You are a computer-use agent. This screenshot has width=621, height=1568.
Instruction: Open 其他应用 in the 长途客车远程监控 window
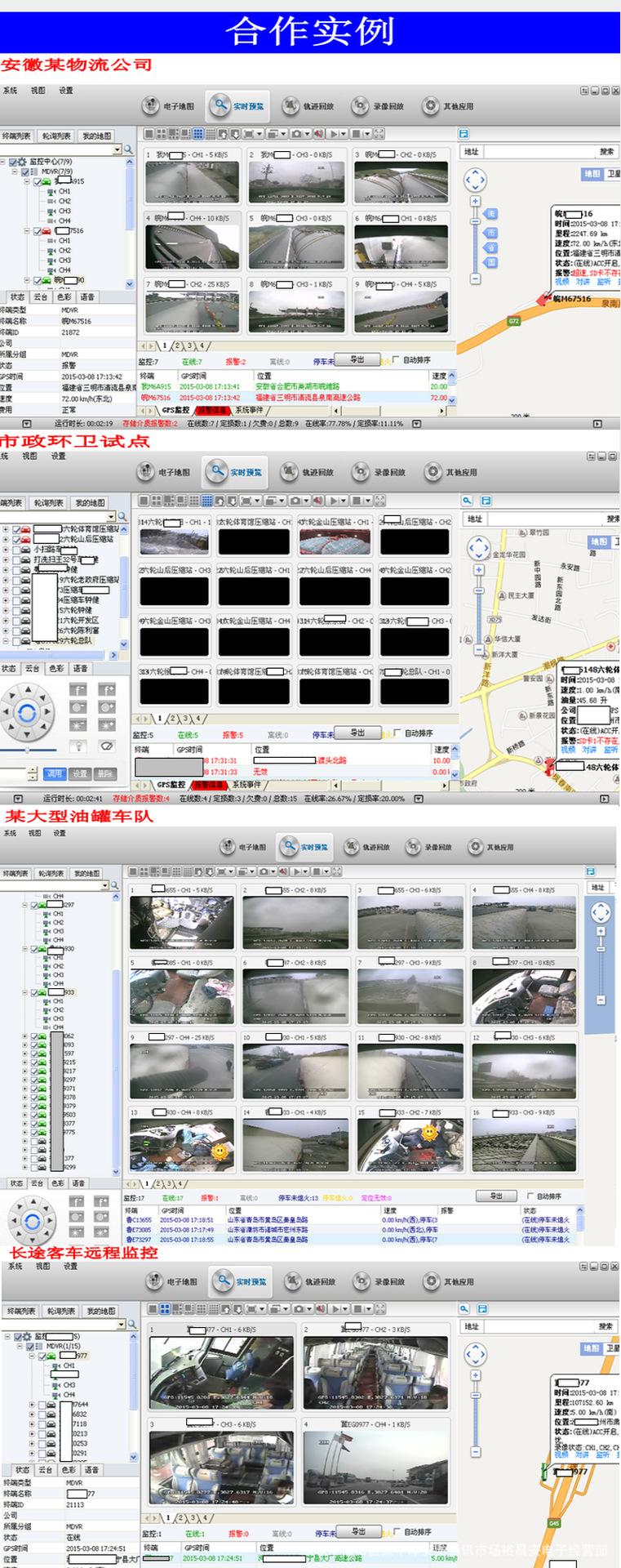[x=448, y=1281]
